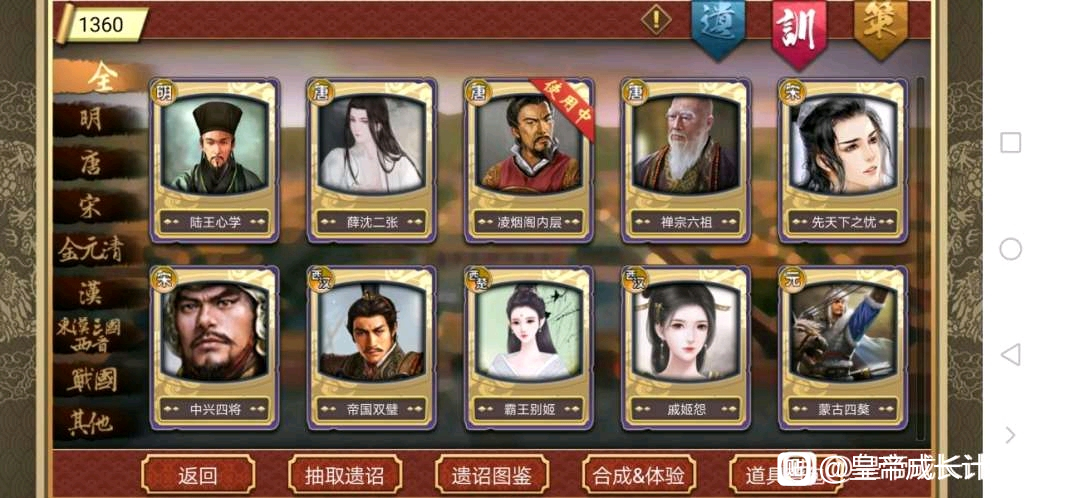Select the 全 category tab
1080x498 pixels.
(101, 77)
